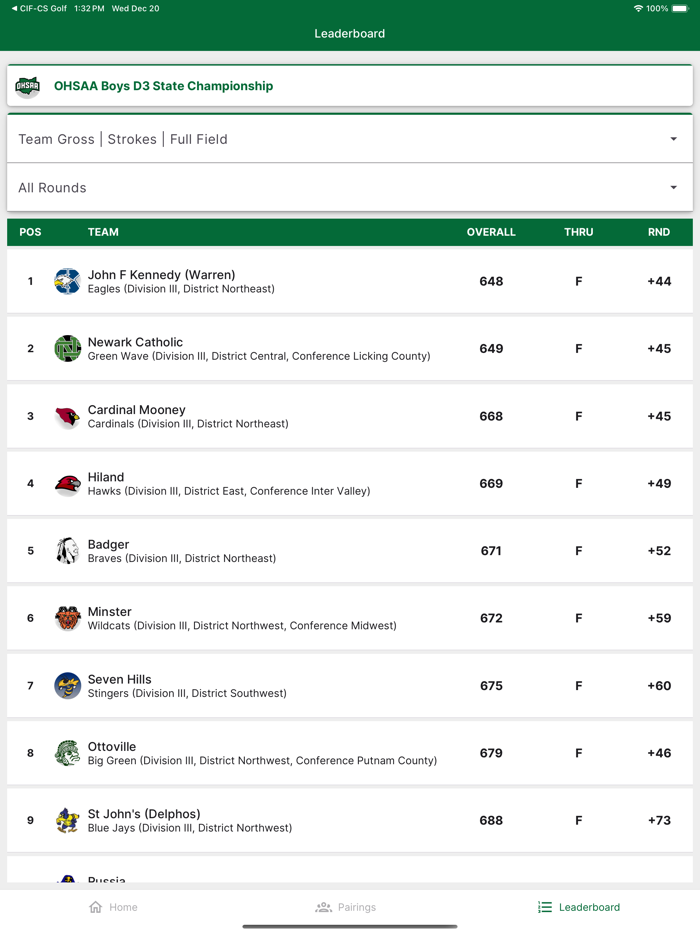The width and height of the screenshot is (700, 934).
Task: Click the St John's Blue Jays logo
Action: [67, 820]
